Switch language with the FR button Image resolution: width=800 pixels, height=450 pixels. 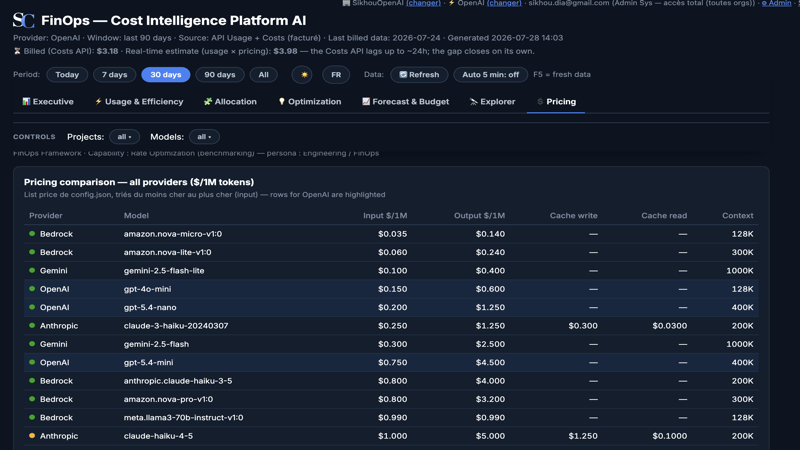pos(336,74)
